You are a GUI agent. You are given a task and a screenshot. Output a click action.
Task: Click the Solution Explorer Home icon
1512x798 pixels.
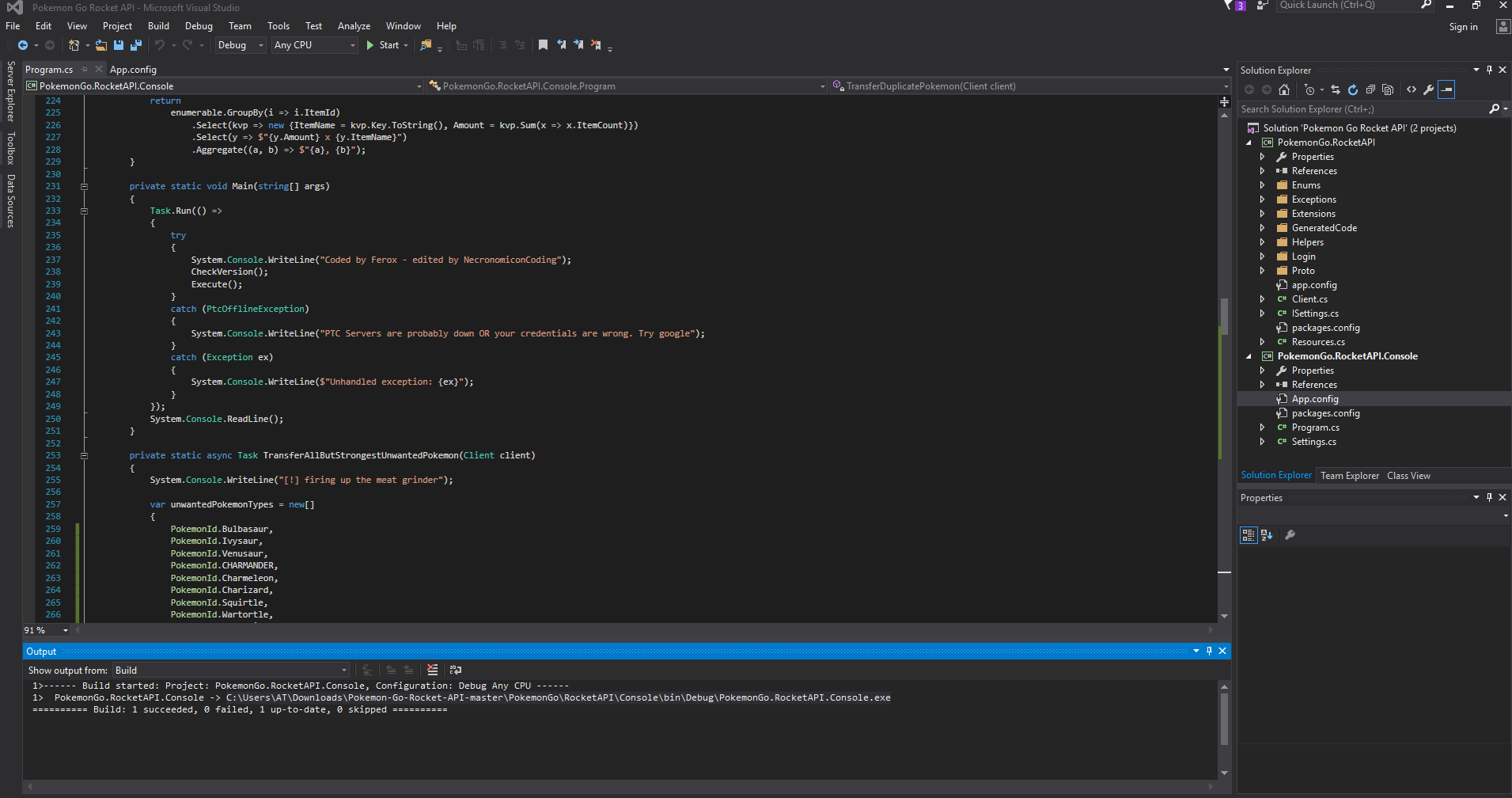point(1284,89)
